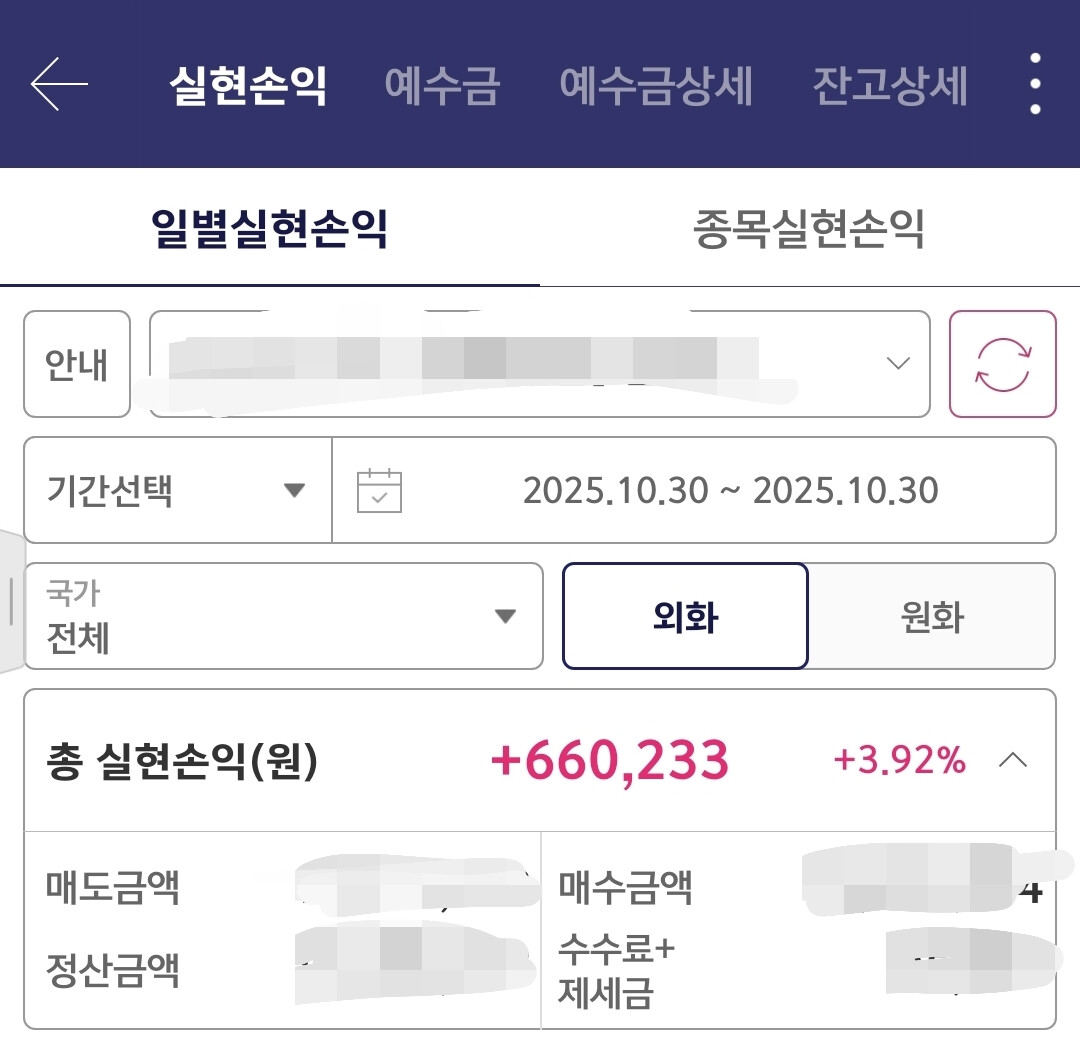
Task: Tap the 2025.10.30 date range field
Action: click(x=730, y=491)
